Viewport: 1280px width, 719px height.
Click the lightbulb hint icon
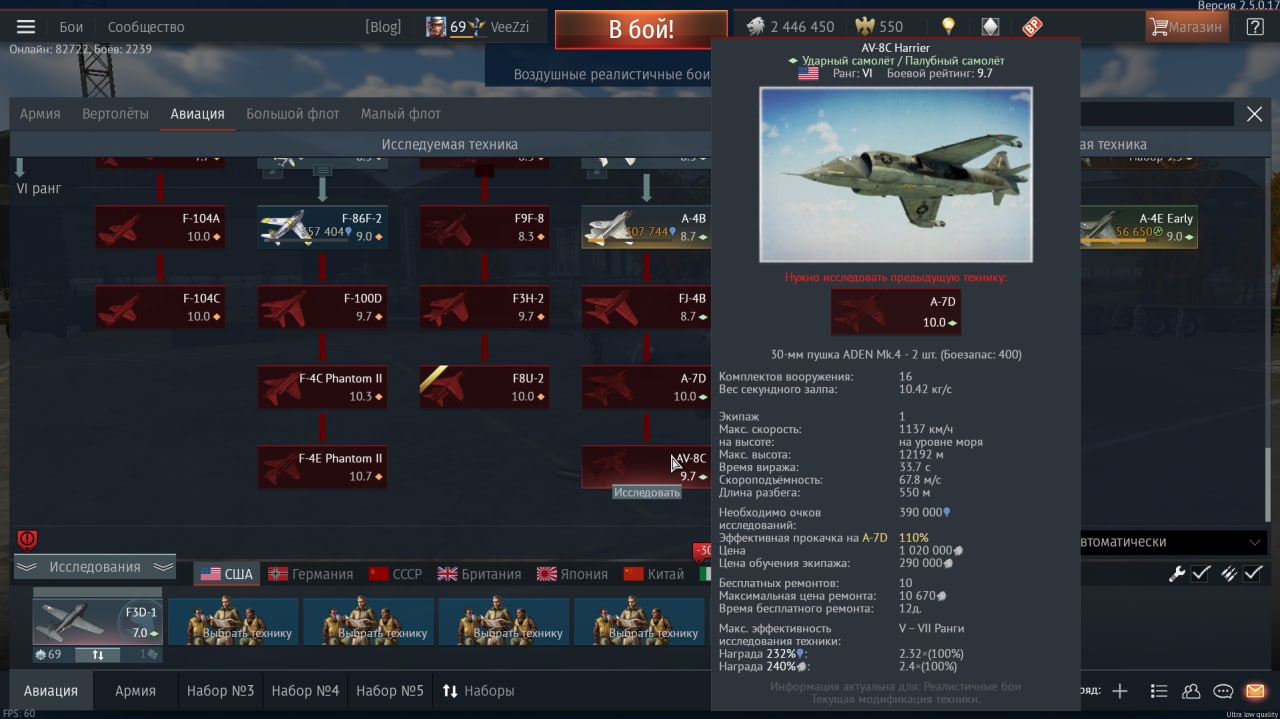point(948,27)
